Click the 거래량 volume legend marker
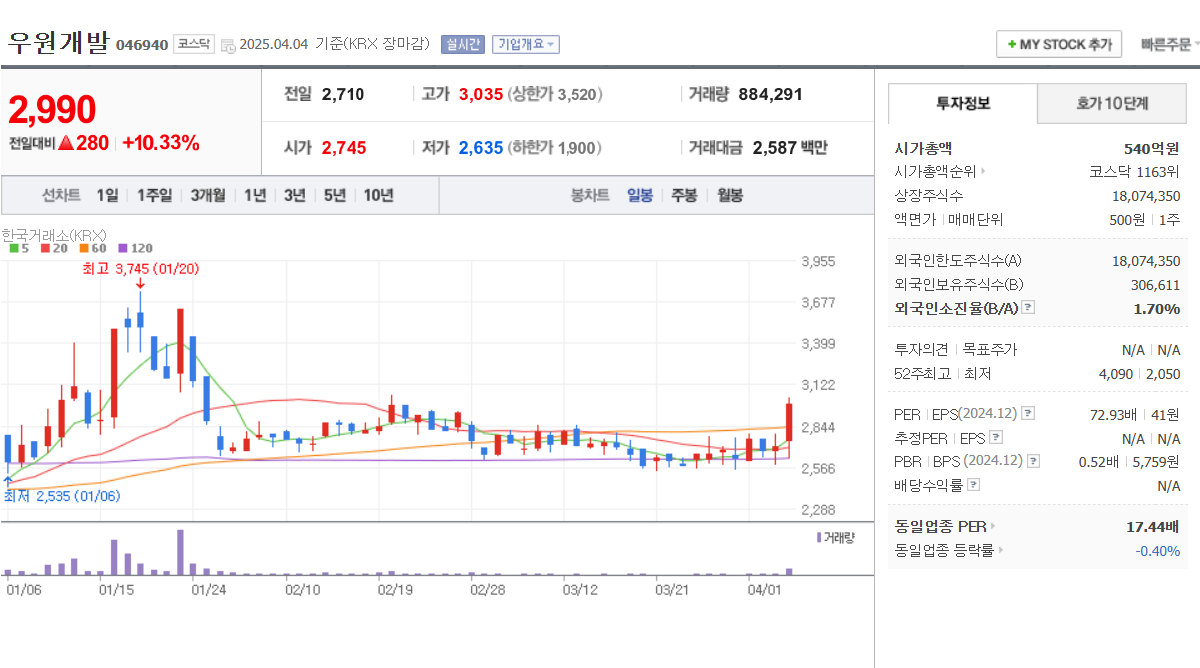This screenshot has width=1200, height=668. 835,537
